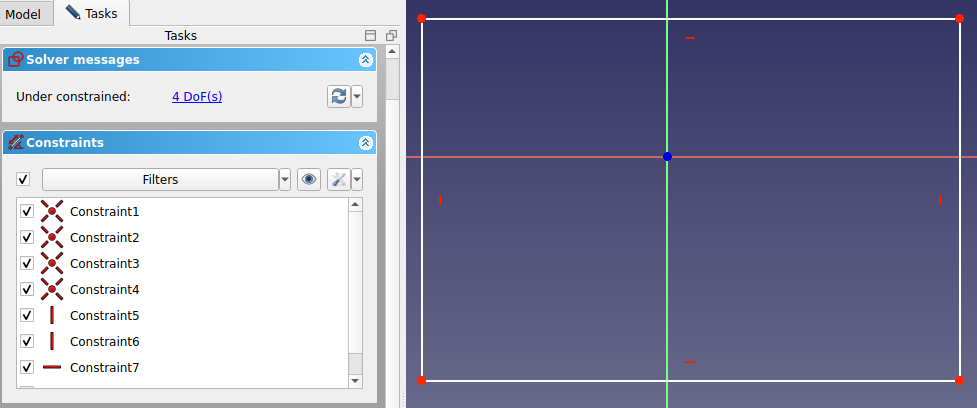Click the coincident icon of Constraint3
The image size is (977, 408).
pyautogui.click(x=52, y=263)
